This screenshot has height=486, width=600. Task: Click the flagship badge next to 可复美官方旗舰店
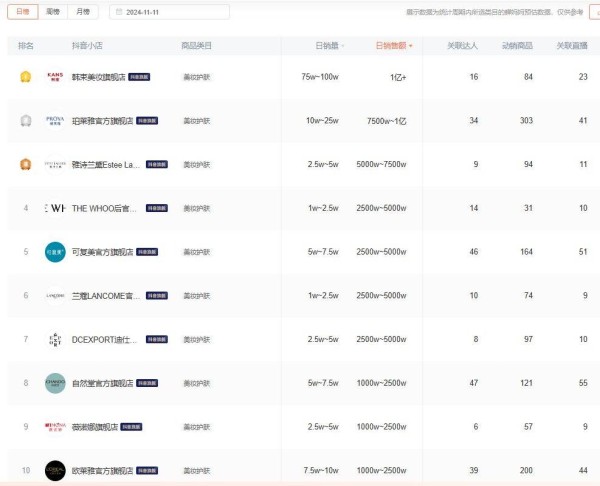coord(147,252)
